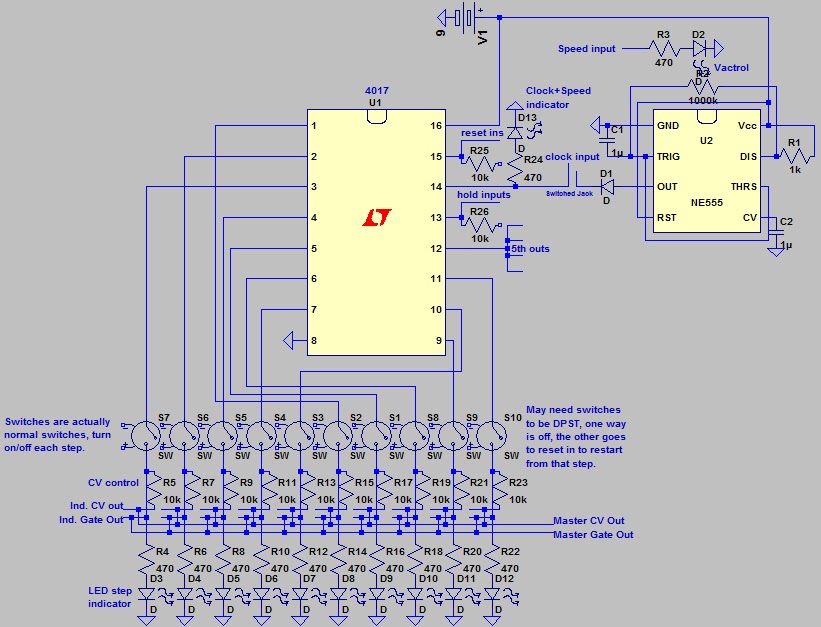Click the THRS pin on U2
This screenshot has width=821, height=627.
point(744,186)
